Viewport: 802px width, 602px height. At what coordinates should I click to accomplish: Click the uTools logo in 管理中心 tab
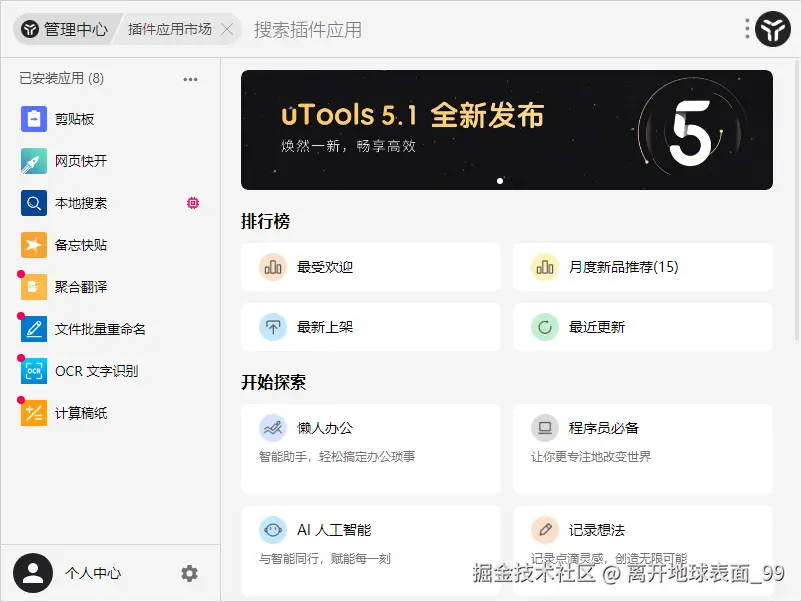click(x=30, y=29)
